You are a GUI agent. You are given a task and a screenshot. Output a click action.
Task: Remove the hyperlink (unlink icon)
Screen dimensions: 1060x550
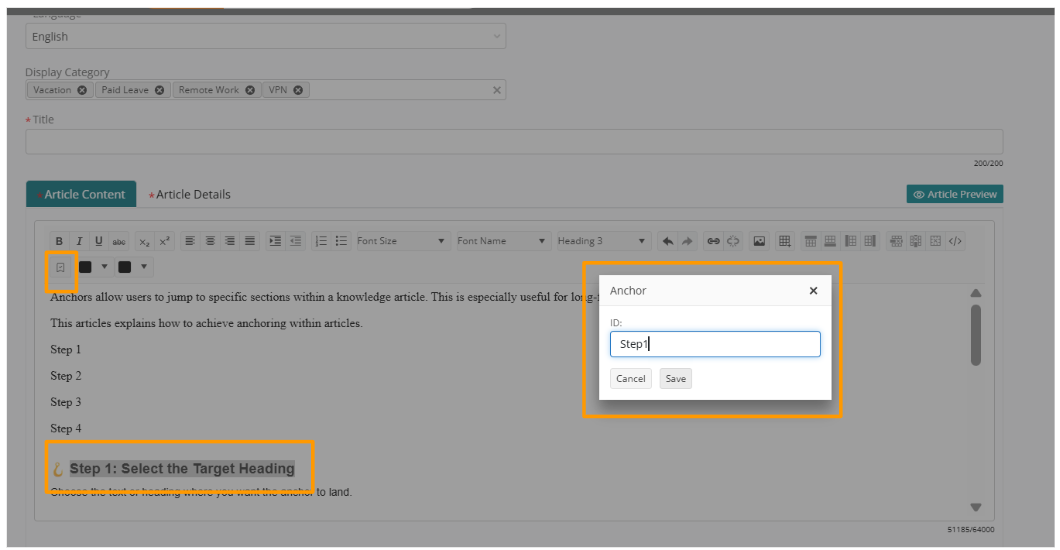coord(733,241)
